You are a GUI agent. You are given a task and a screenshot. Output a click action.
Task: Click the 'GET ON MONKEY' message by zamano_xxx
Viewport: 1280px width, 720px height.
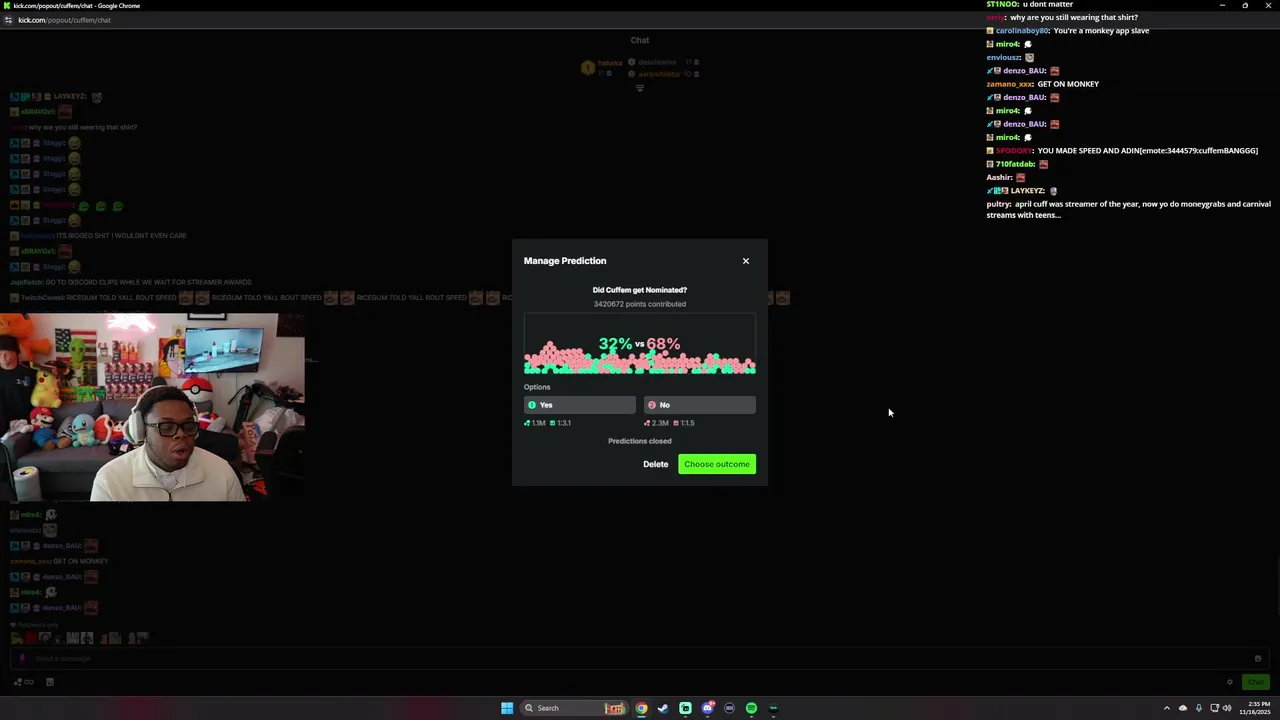[x=1068, y=84]
